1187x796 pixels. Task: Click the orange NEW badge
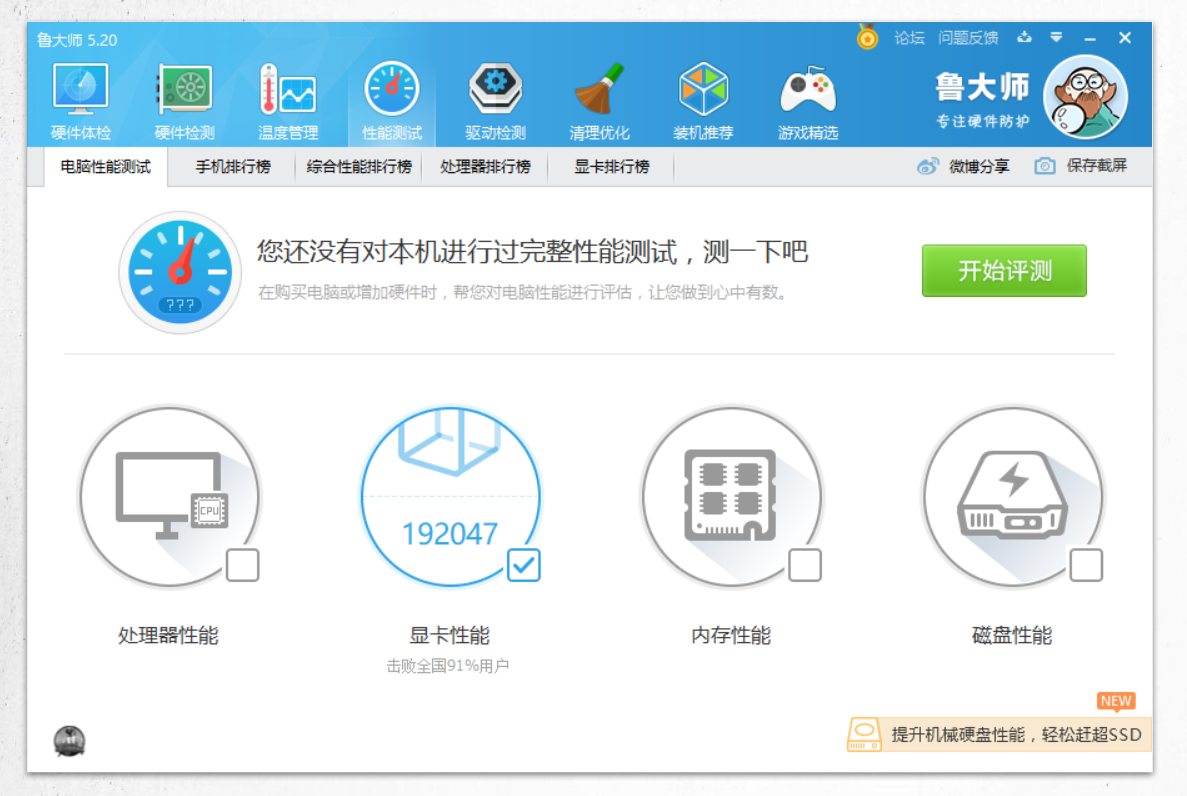[1116, 701]
